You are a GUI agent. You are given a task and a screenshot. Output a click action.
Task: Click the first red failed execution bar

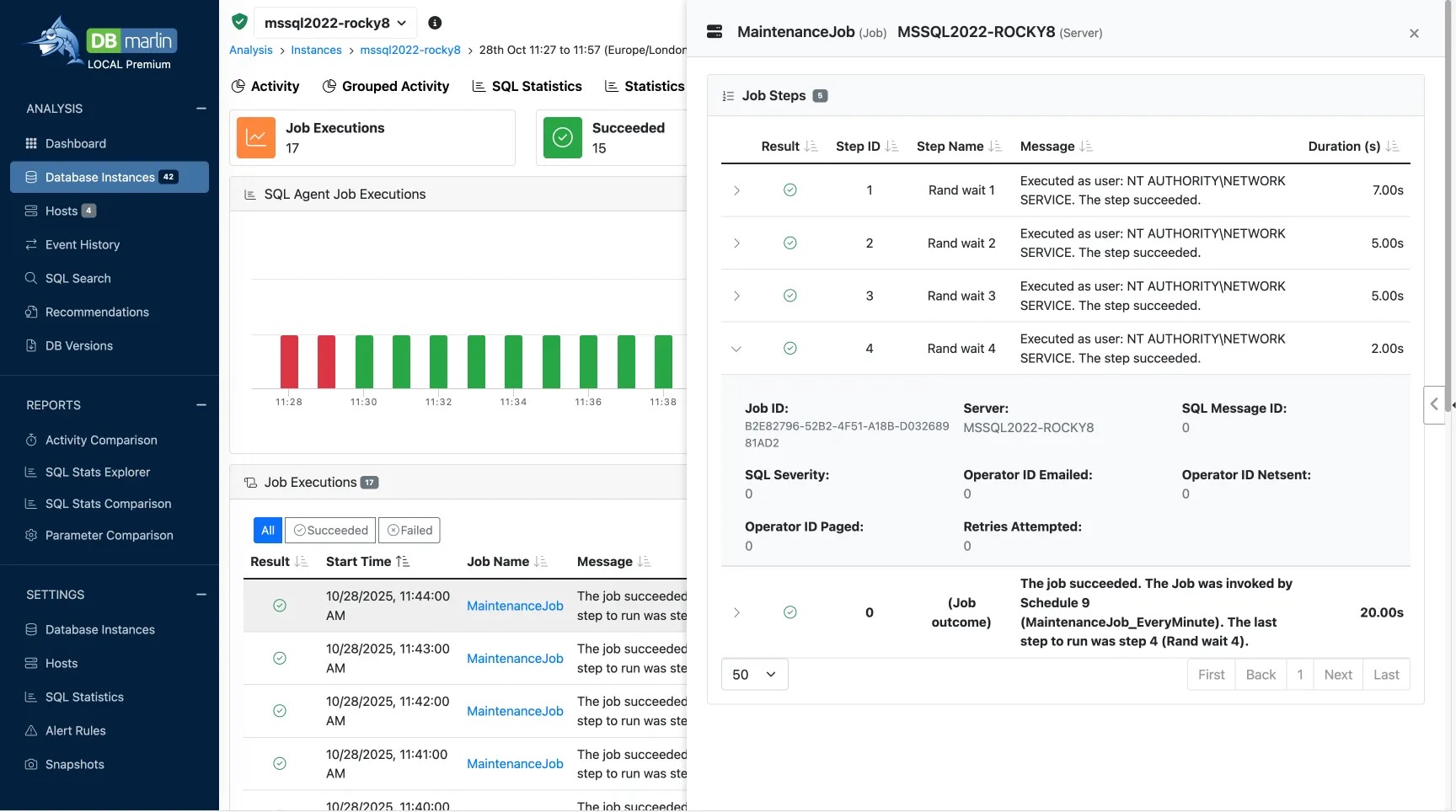pos(289,361)
